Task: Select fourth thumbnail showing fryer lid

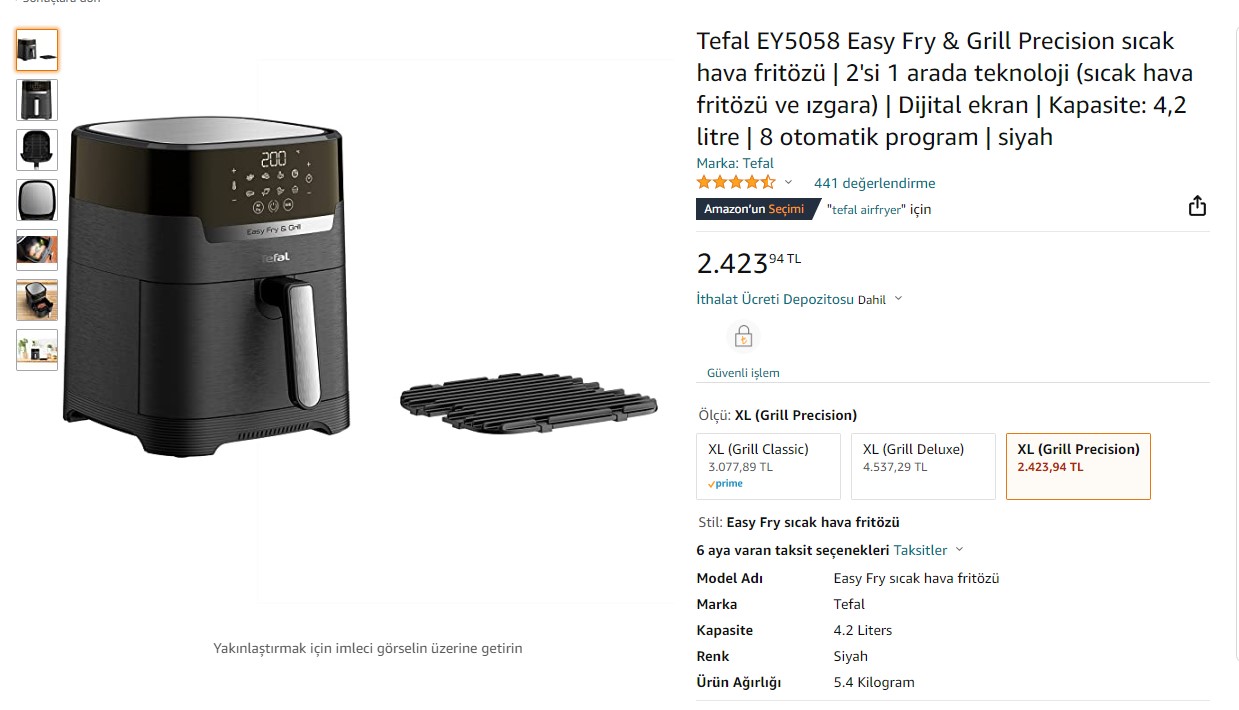Action: click(37, 200)
